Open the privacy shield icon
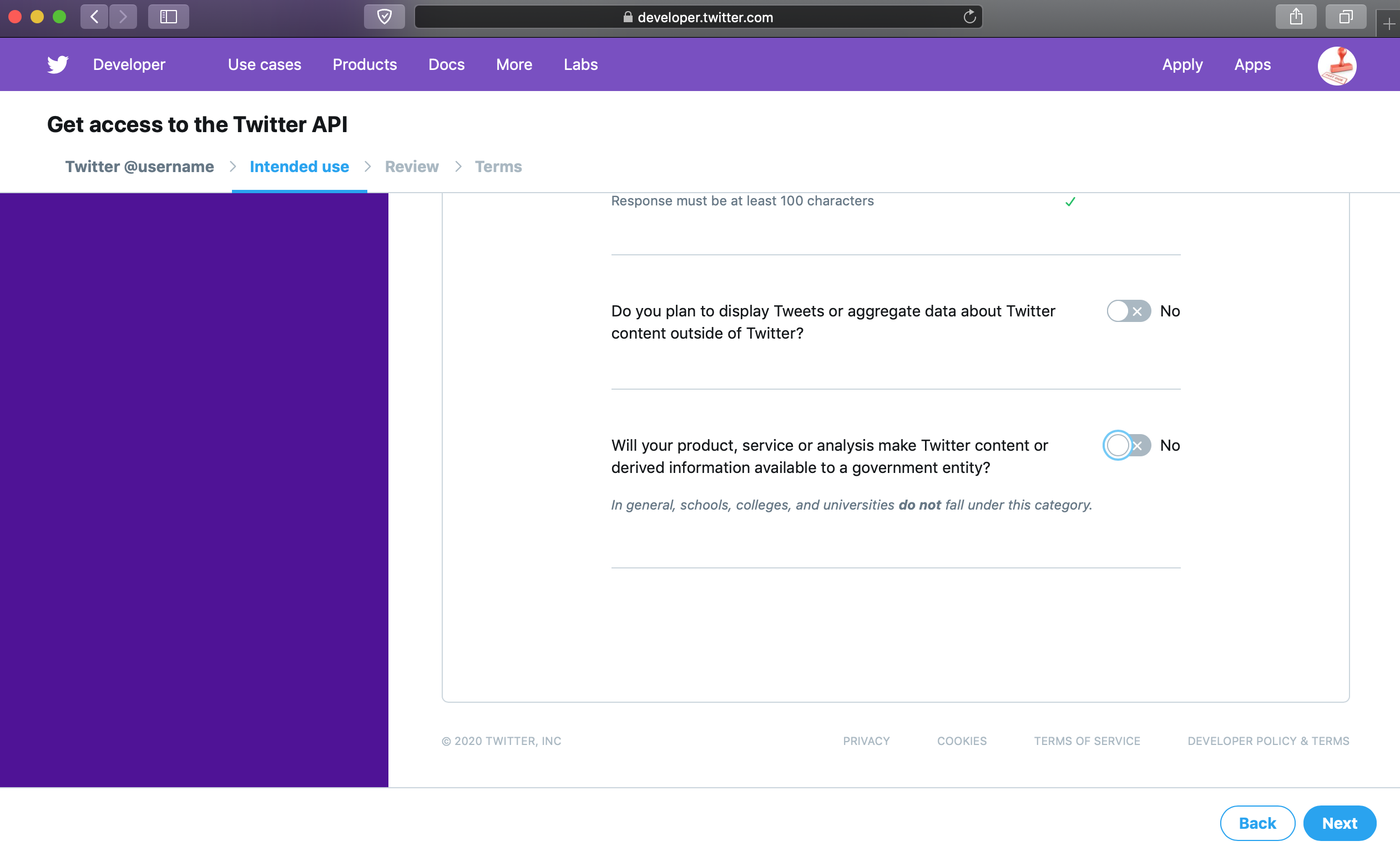Image resolution: width=1400 pixels, height=856 pixels. [x=384, y=17]
